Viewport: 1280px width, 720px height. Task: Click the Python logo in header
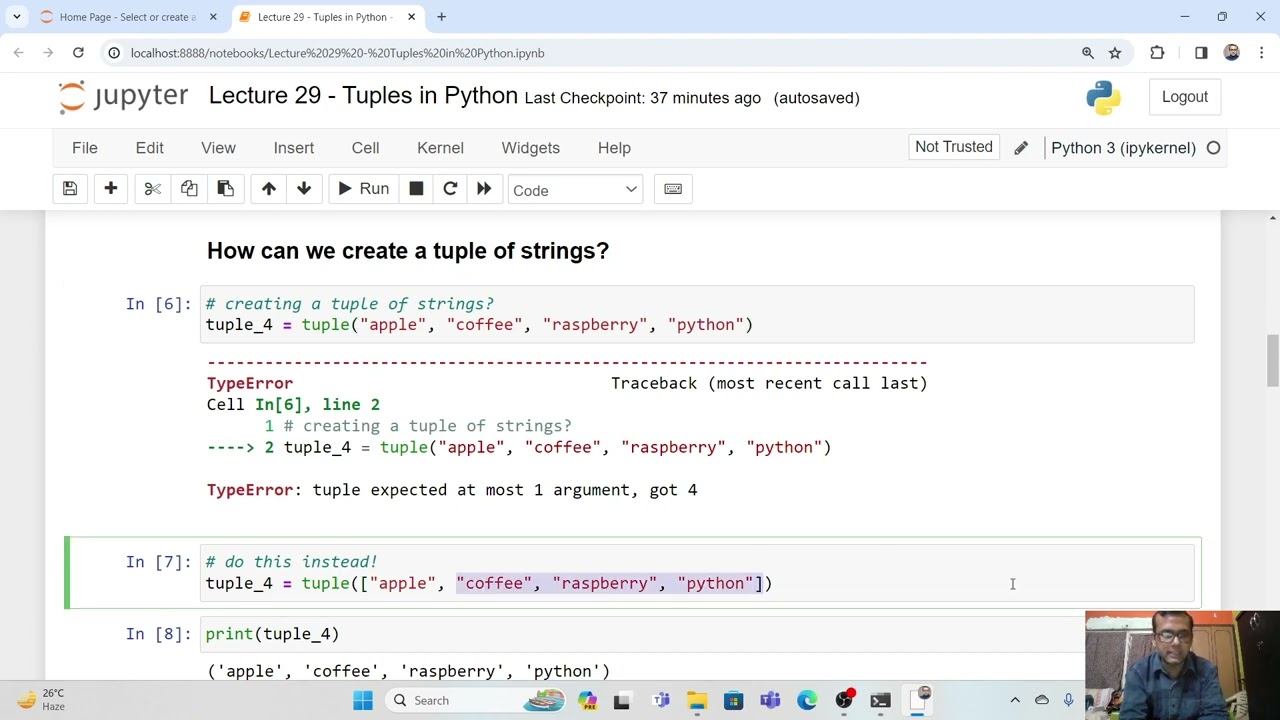pyautogui.click(x=1104, y=97)
